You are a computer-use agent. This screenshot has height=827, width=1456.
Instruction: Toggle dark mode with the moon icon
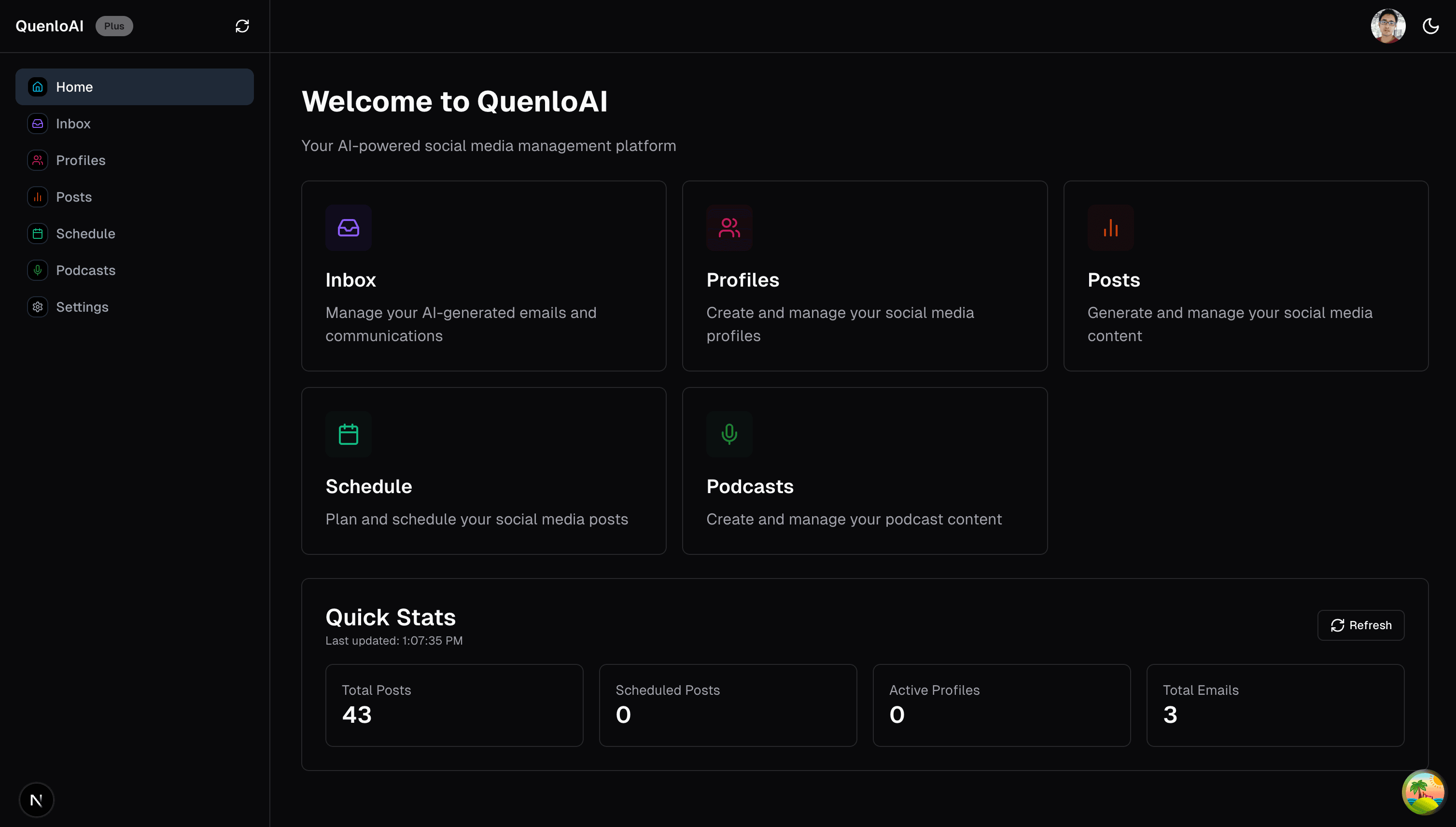tap(1431, 26)
